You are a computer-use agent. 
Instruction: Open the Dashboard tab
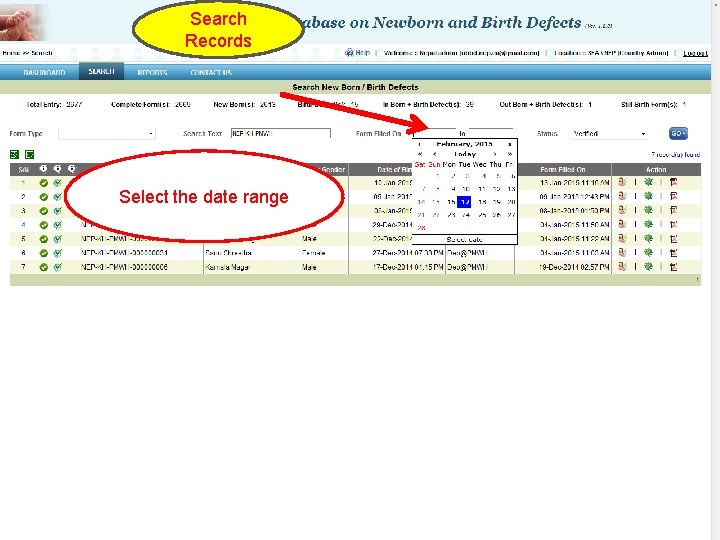coord(44,73)
